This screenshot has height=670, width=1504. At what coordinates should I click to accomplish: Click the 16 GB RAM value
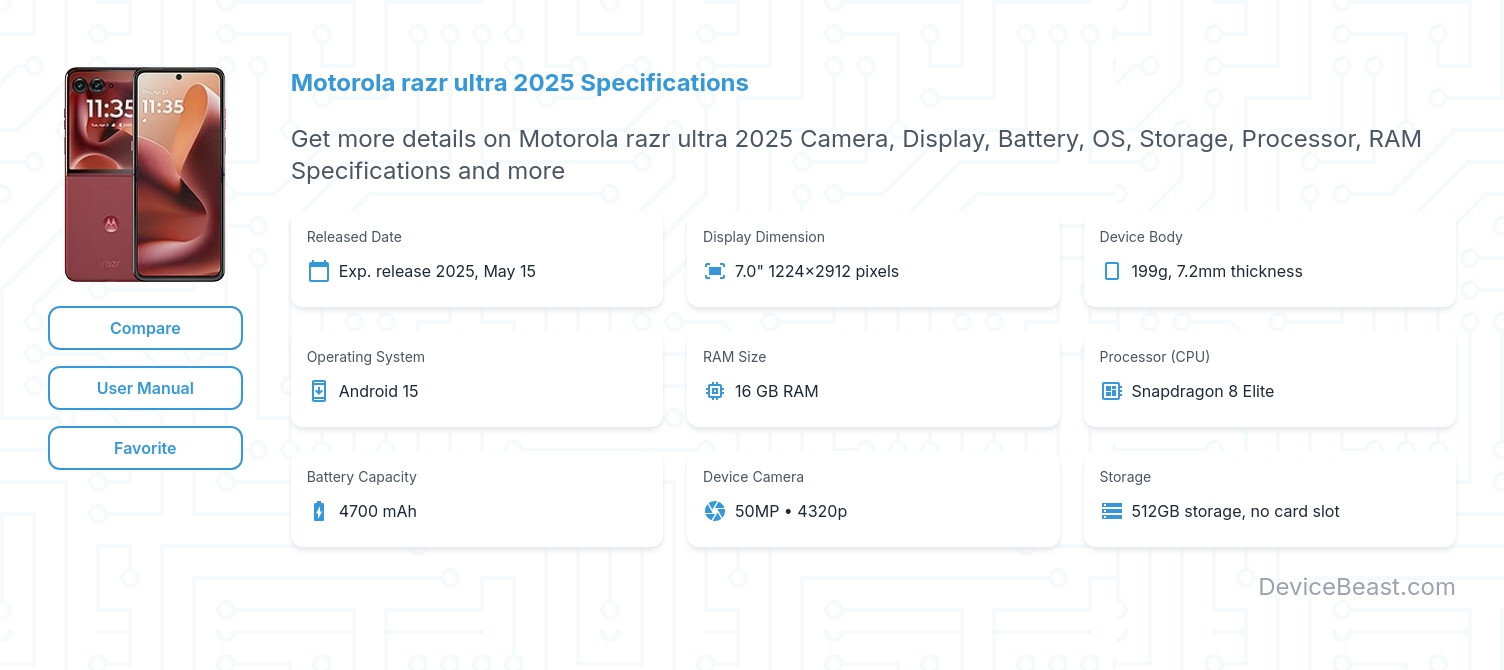pos(776,391)
